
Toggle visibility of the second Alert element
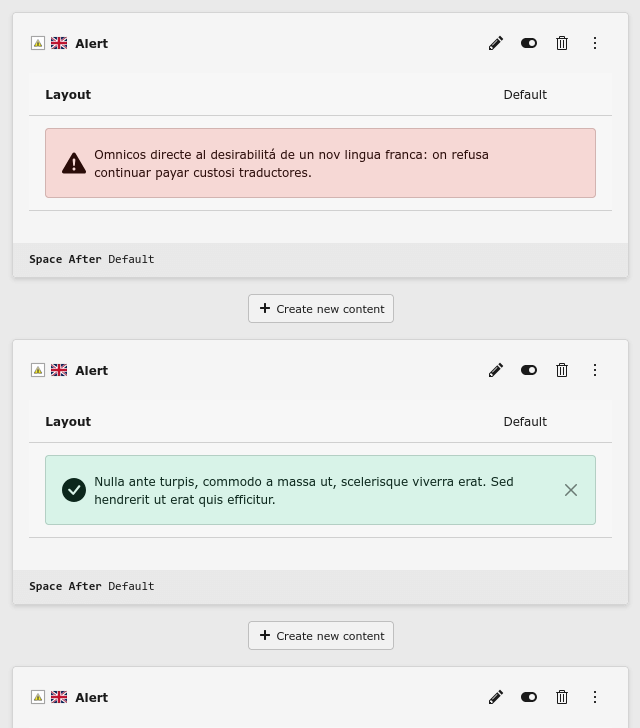click(529, 370)
